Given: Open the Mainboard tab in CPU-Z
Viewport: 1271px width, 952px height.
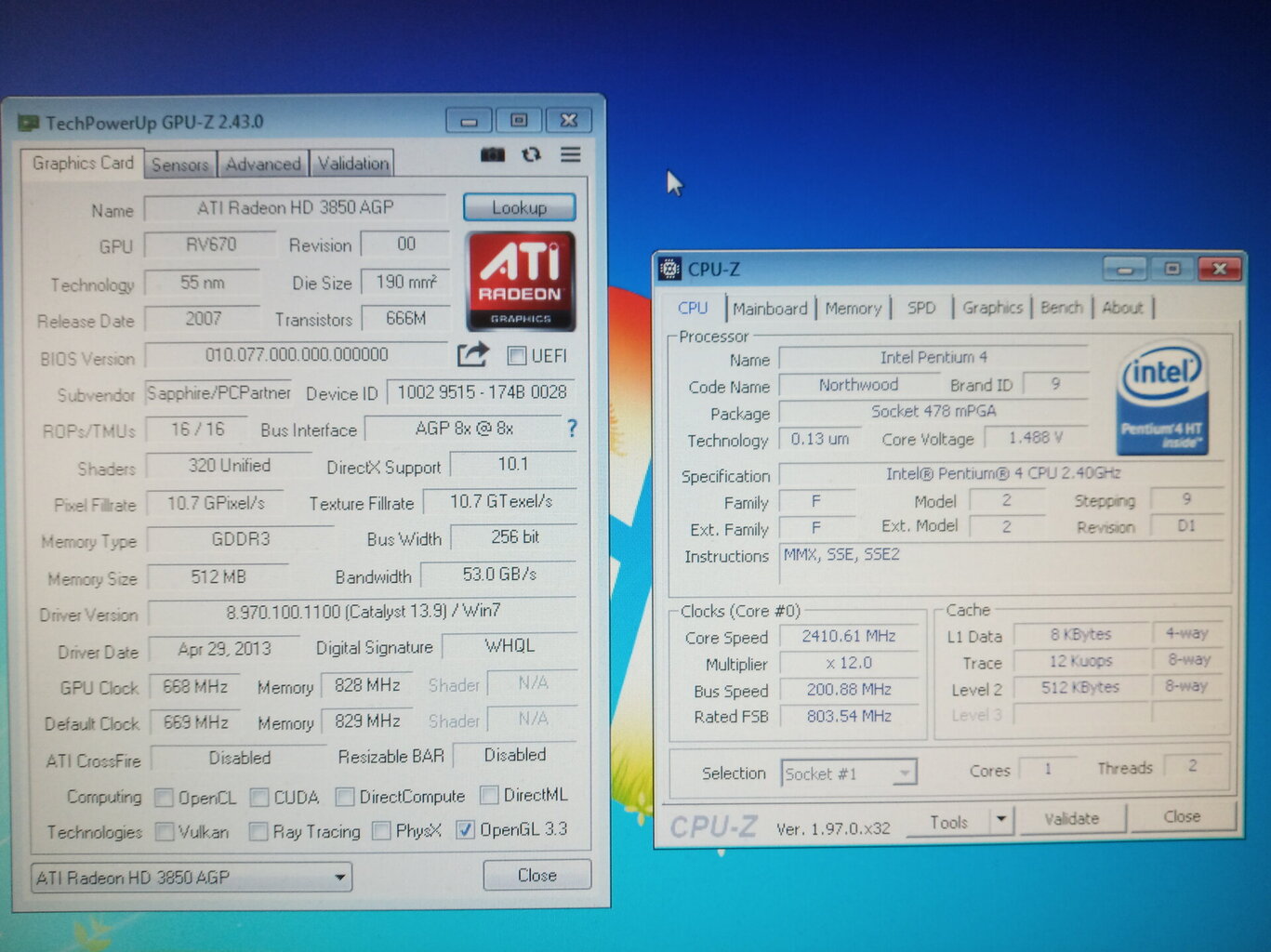Looking at the screenshot, I should point(770,309).
